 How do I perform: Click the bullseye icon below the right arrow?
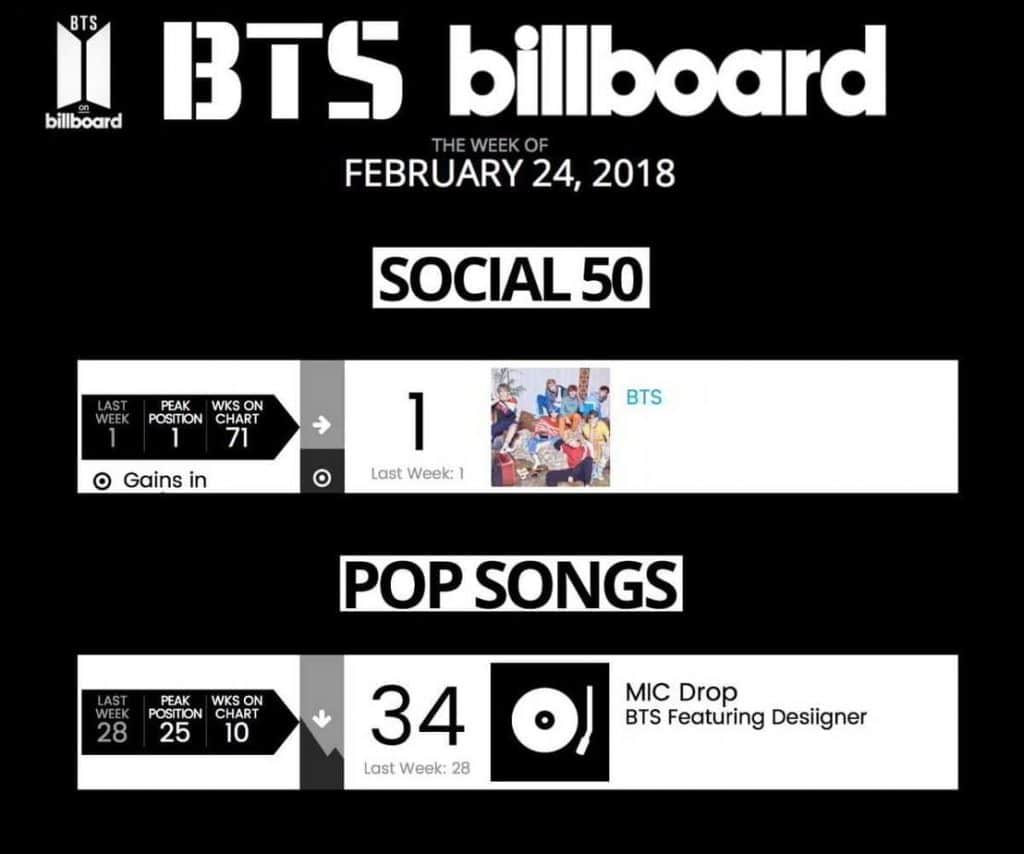coord(322,478)
